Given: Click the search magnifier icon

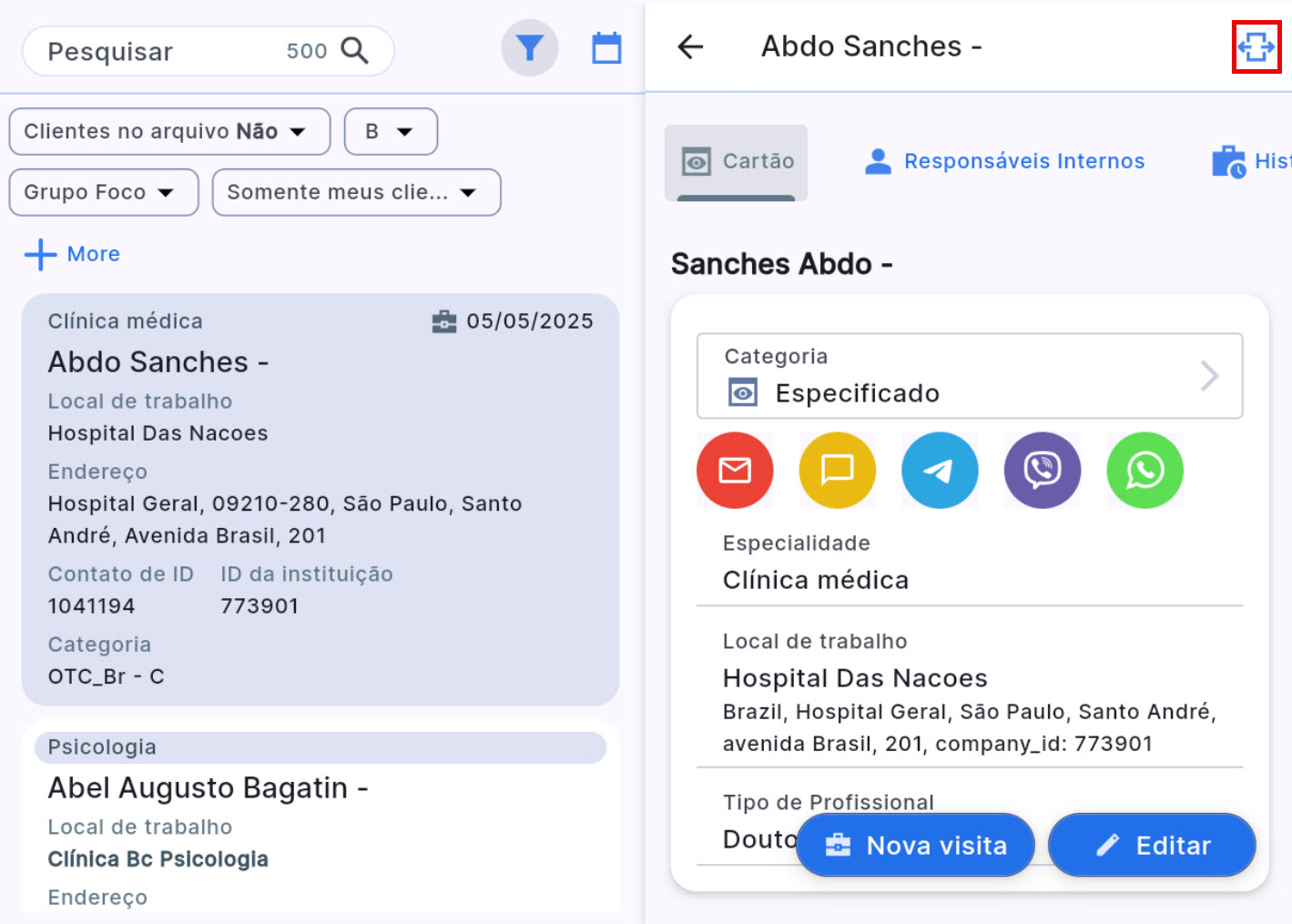Looking at the screenshot, I should pos(354,51).
